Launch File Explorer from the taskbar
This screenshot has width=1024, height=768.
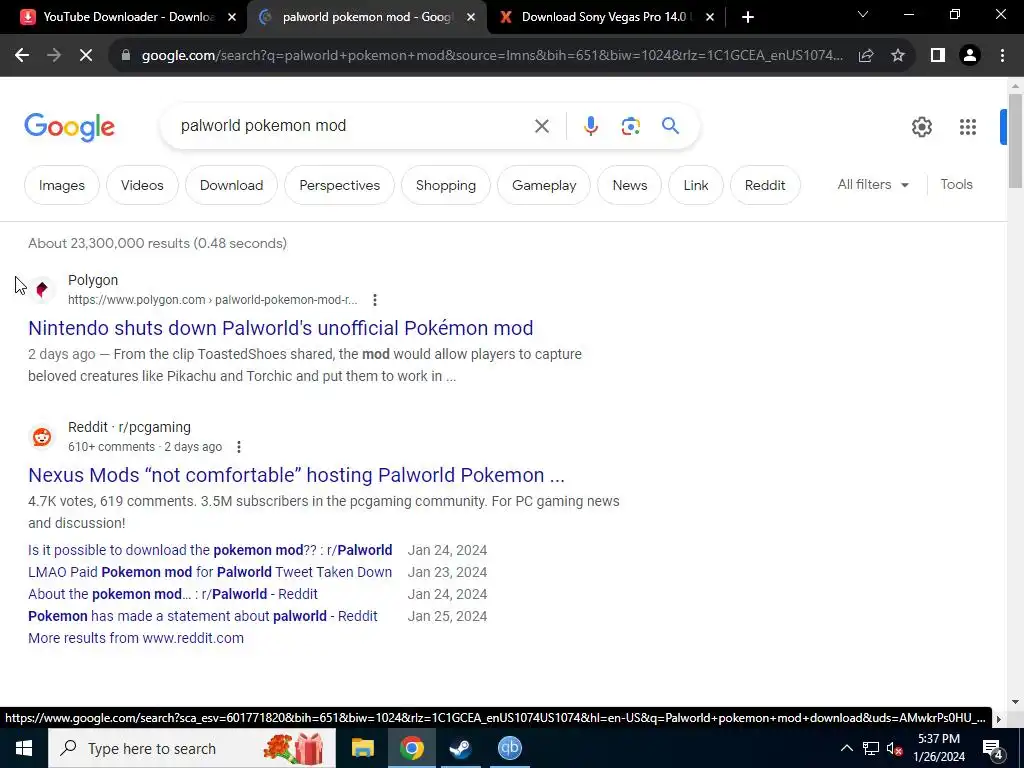point(362,748)
